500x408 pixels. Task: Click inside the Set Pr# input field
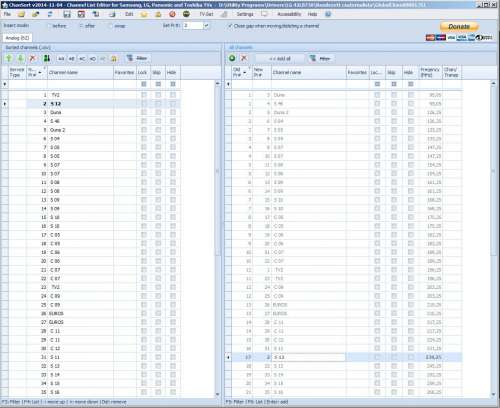tap(193, 26)
